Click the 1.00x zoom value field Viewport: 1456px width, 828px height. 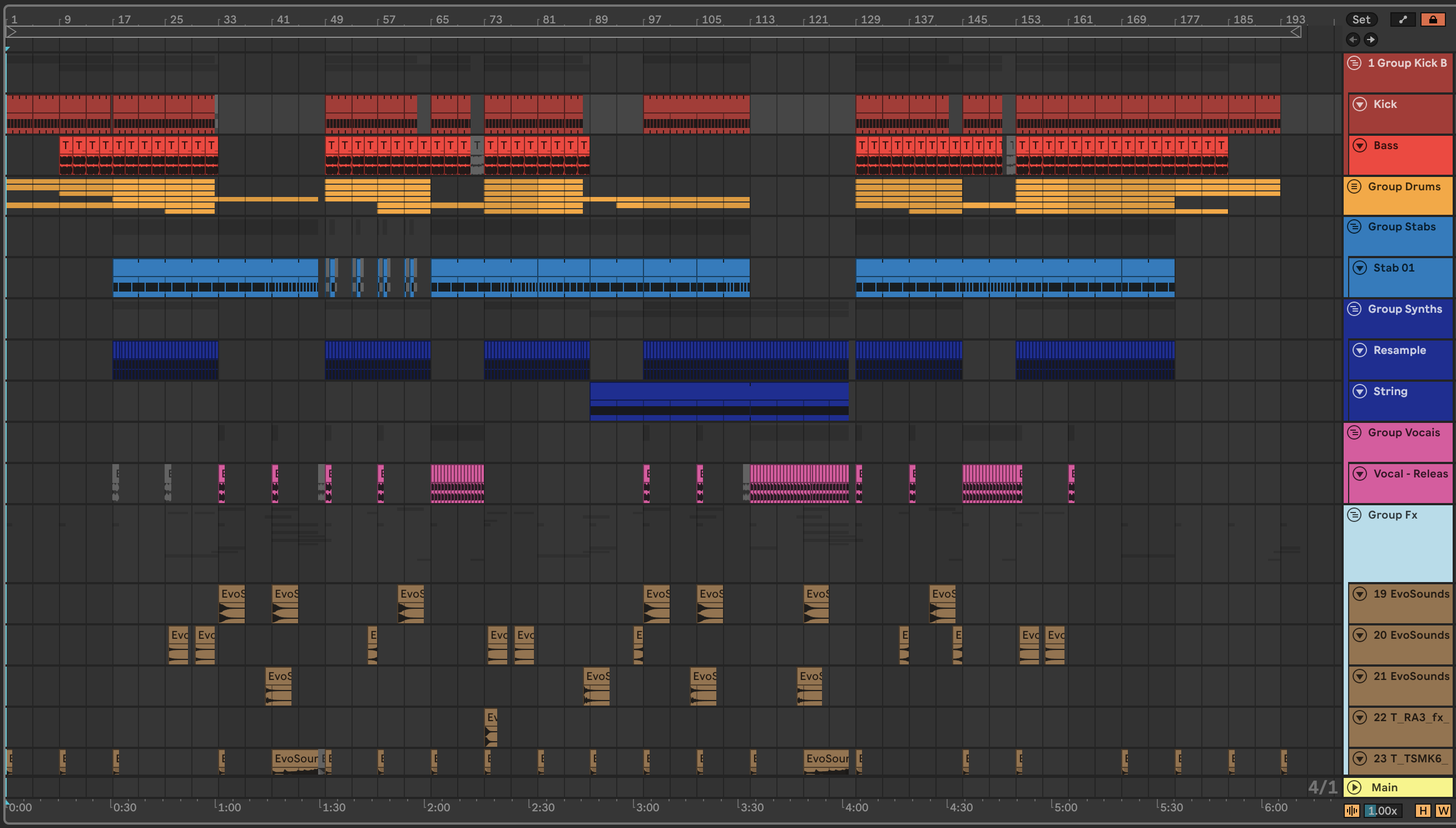click(1381, 810)
